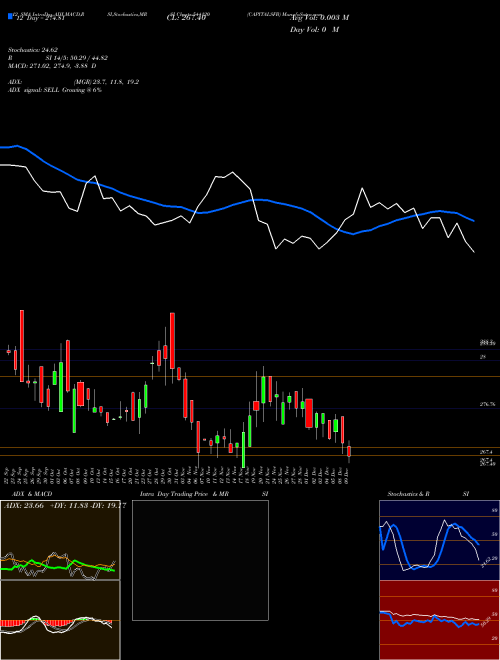Click the 'Avg Vol: 0.003 M' label
500x660 pixels.
point(319,17)
